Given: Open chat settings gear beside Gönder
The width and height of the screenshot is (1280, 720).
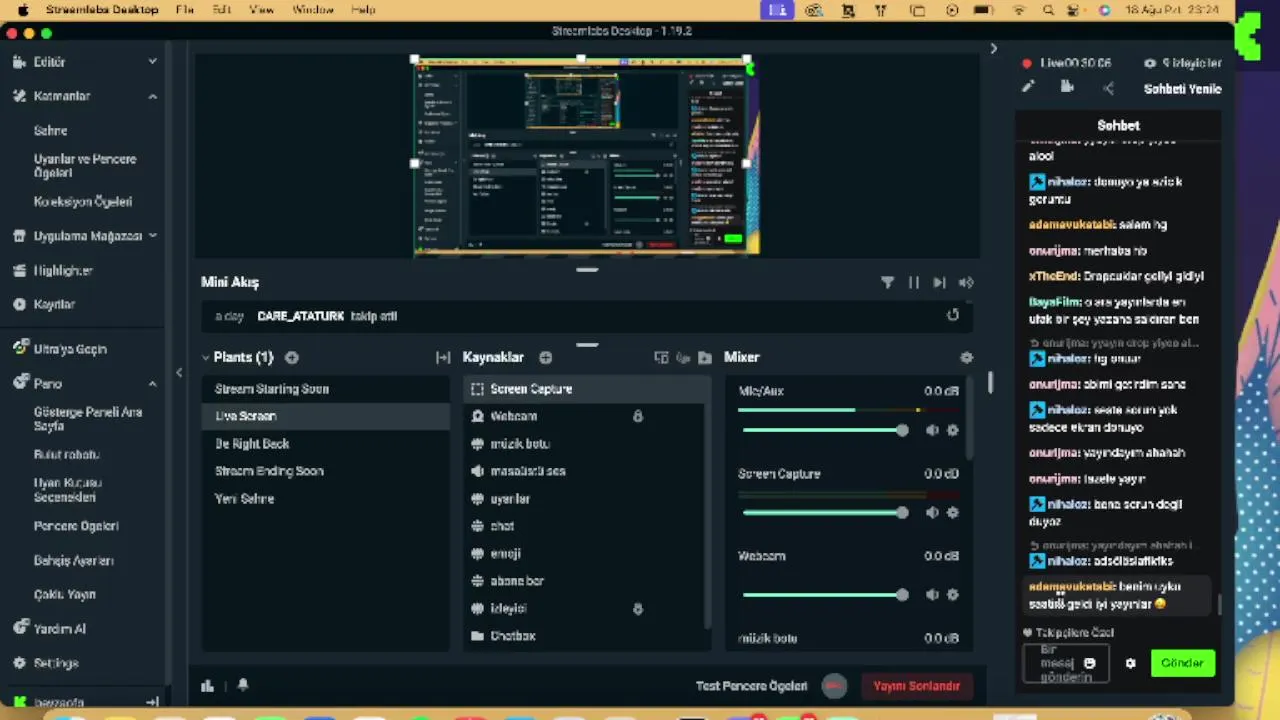Looking at the screenshot, I should tap(1130, 663).
